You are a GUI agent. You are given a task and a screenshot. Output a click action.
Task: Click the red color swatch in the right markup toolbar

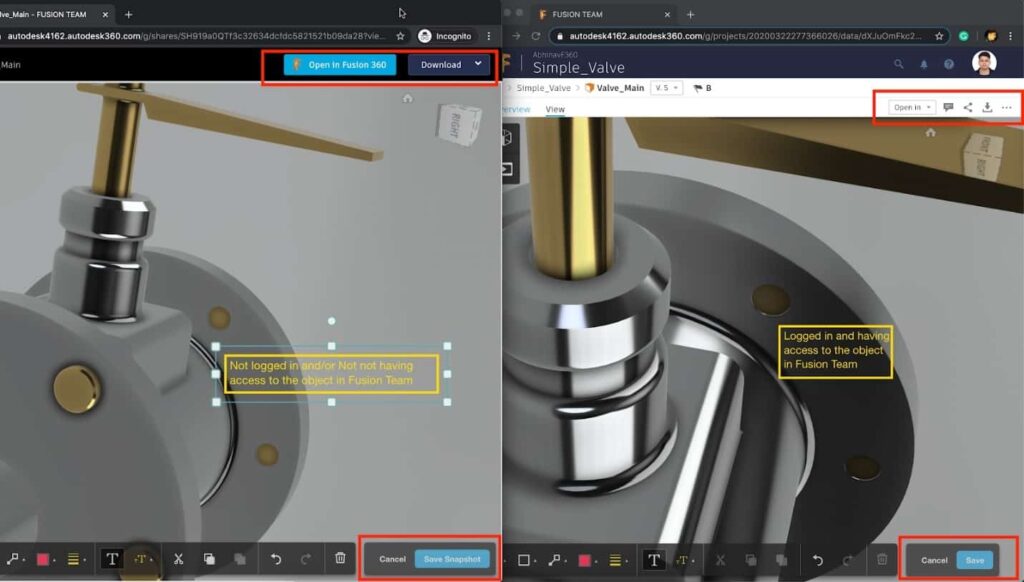(x=584, y=559)
